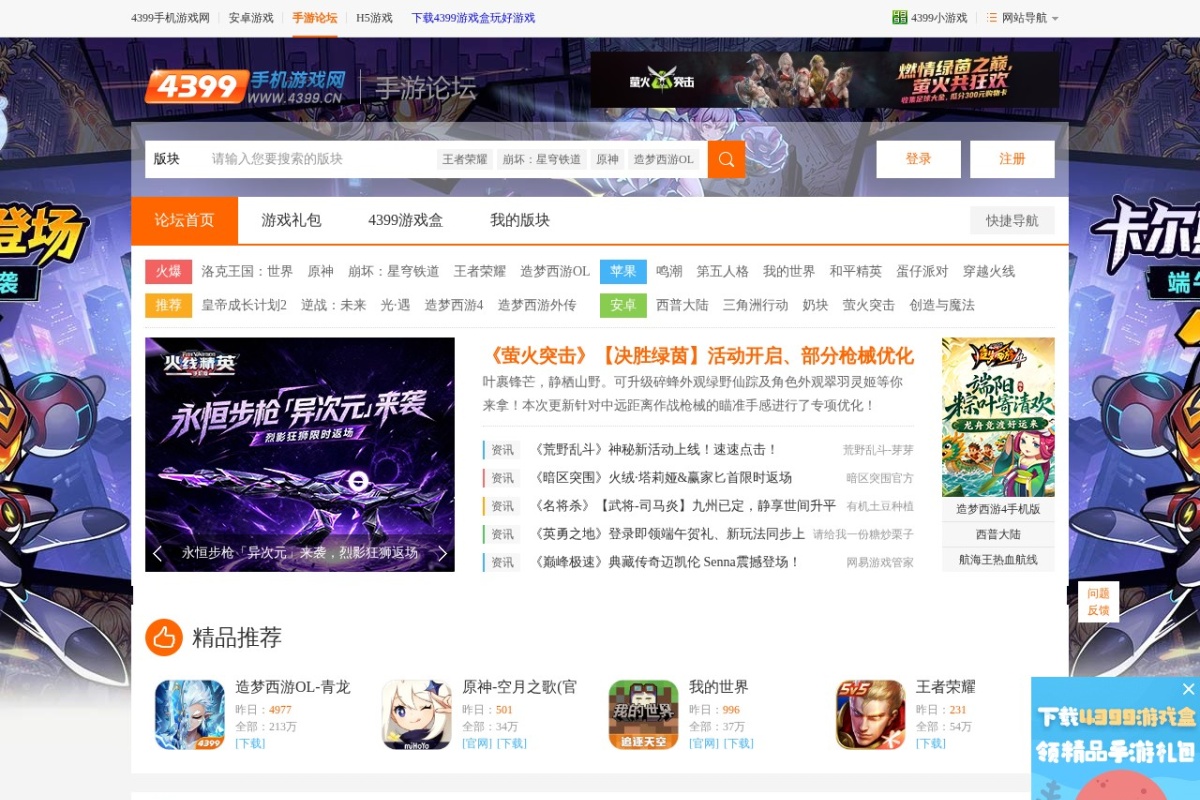This screenshot has width=1200, height=800.
Task: Select the 论坛首页 tab
Action: 184,220
